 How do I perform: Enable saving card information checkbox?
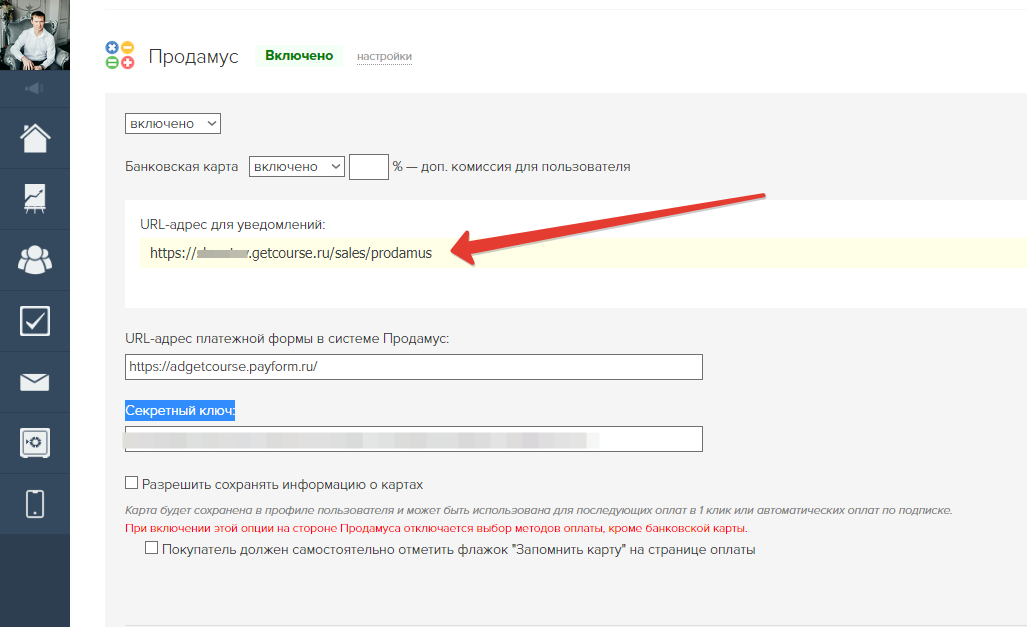click(x=132, y=484)
